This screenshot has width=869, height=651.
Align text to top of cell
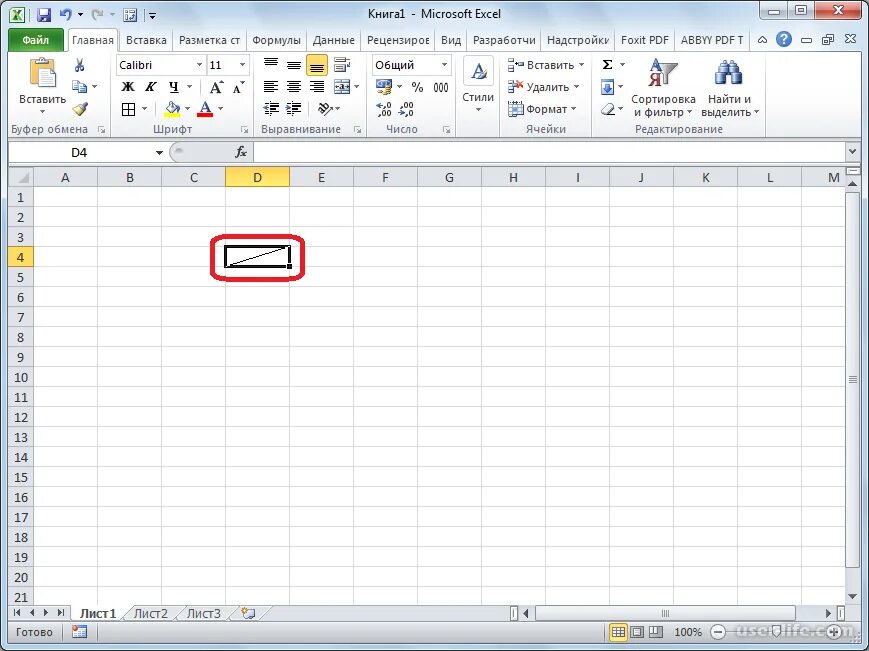pos(270,65)
